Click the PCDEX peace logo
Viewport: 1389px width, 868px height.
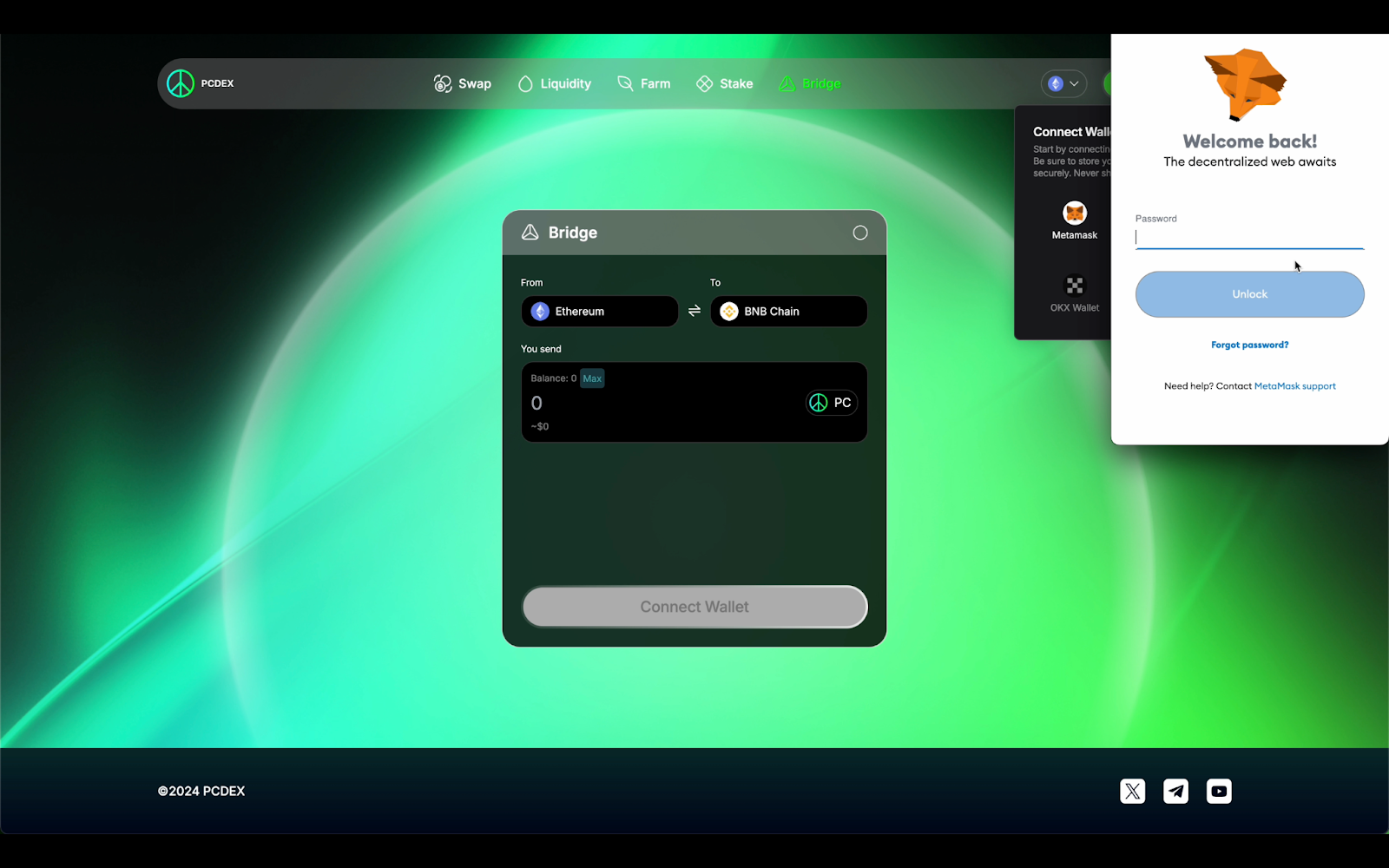181,83
